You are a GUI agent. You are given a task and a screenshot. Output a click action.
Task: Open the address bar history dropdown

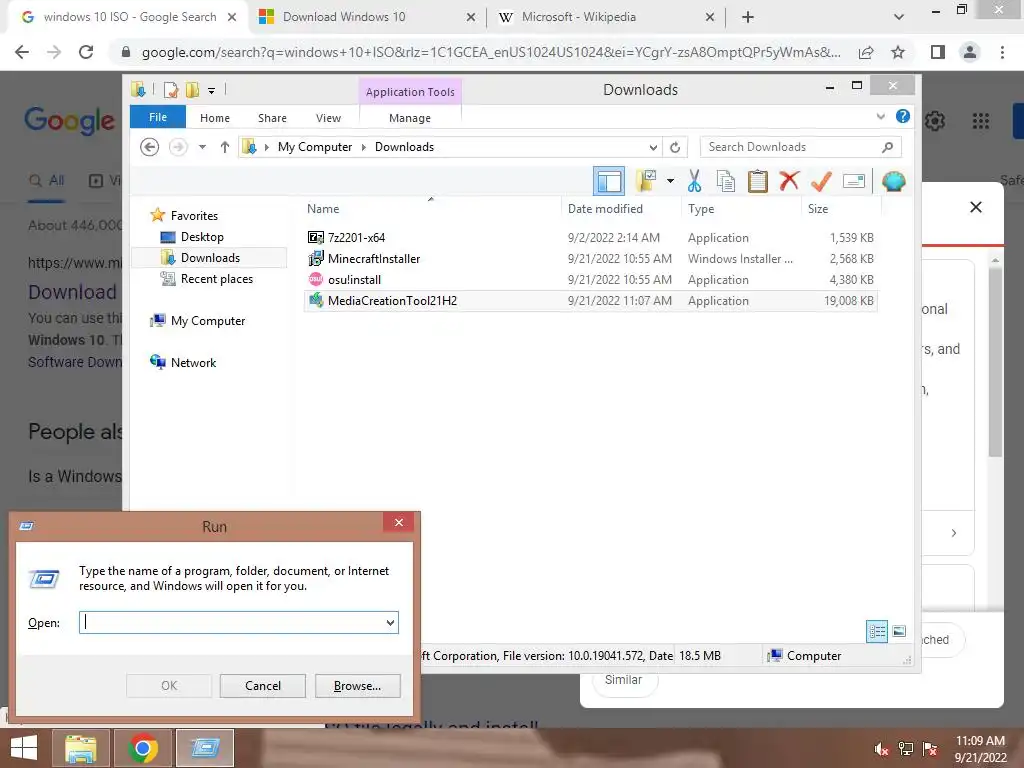(653, 147)
